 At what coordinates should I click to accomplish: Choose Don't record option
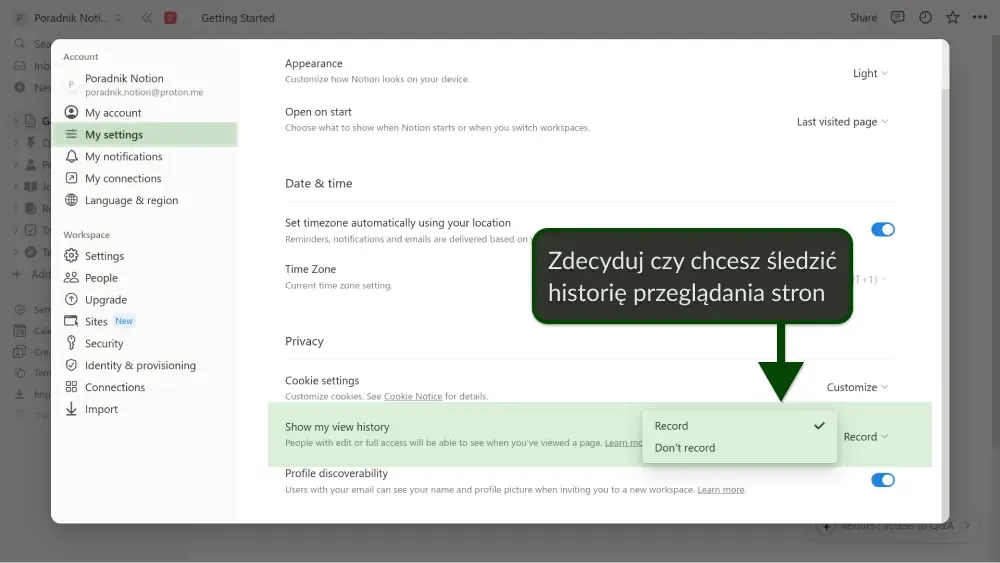pos(739,448)
